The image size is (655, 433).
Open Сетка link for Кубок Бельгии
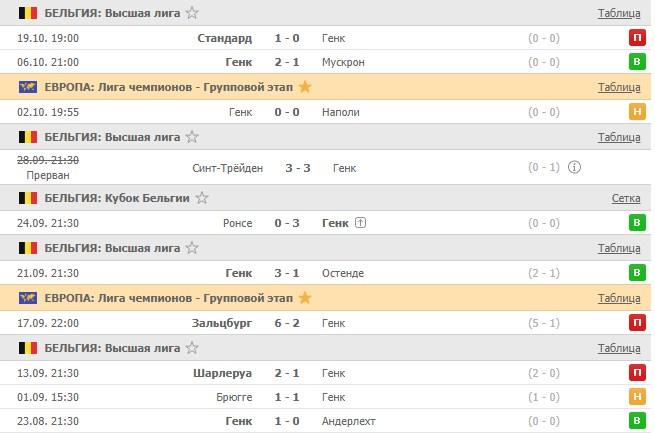coord(626,198)
